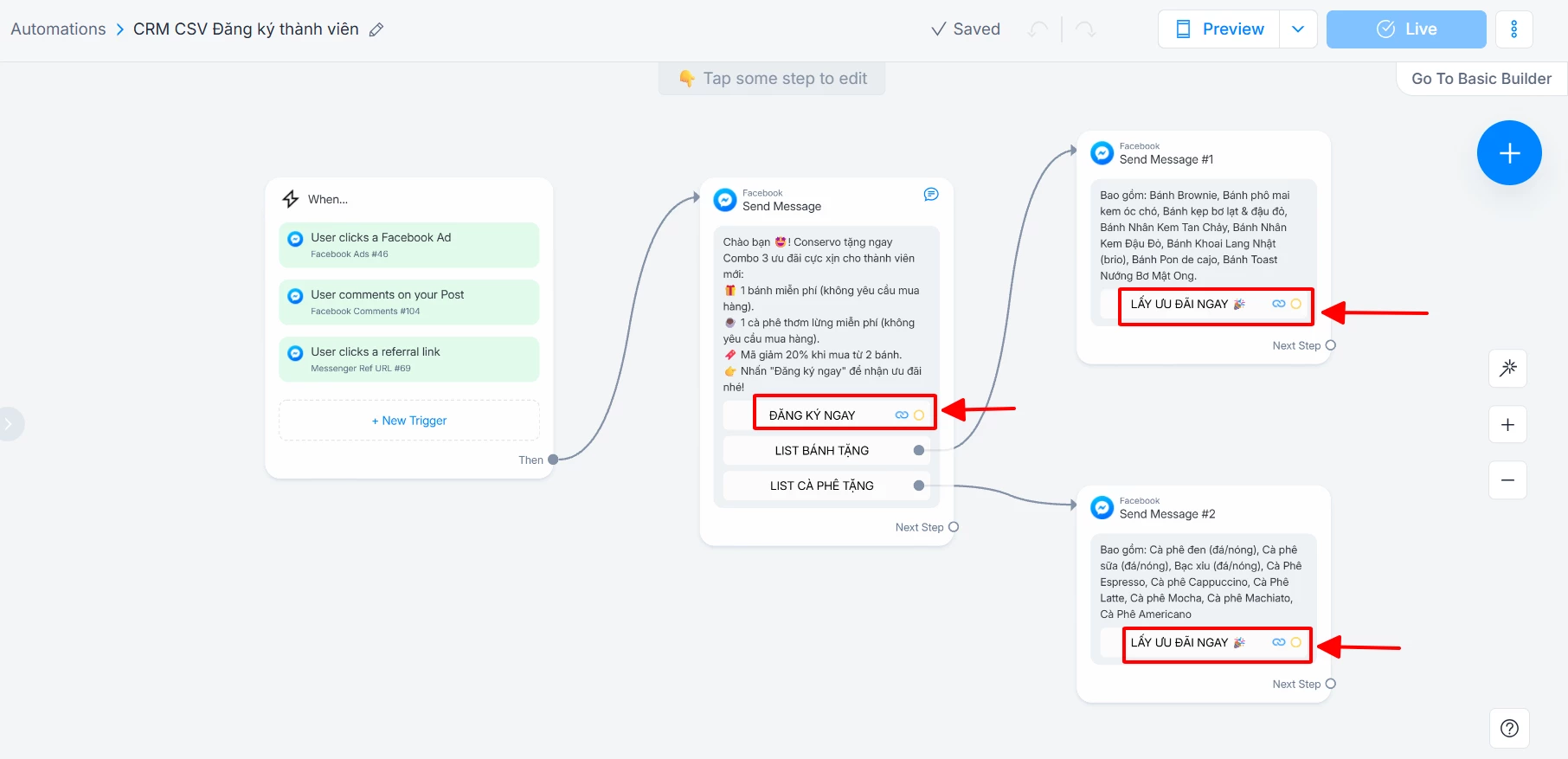1568x759 pixels.
Task: Open User clicks a Facebook Ad trigger
Action: click(408, 245)
